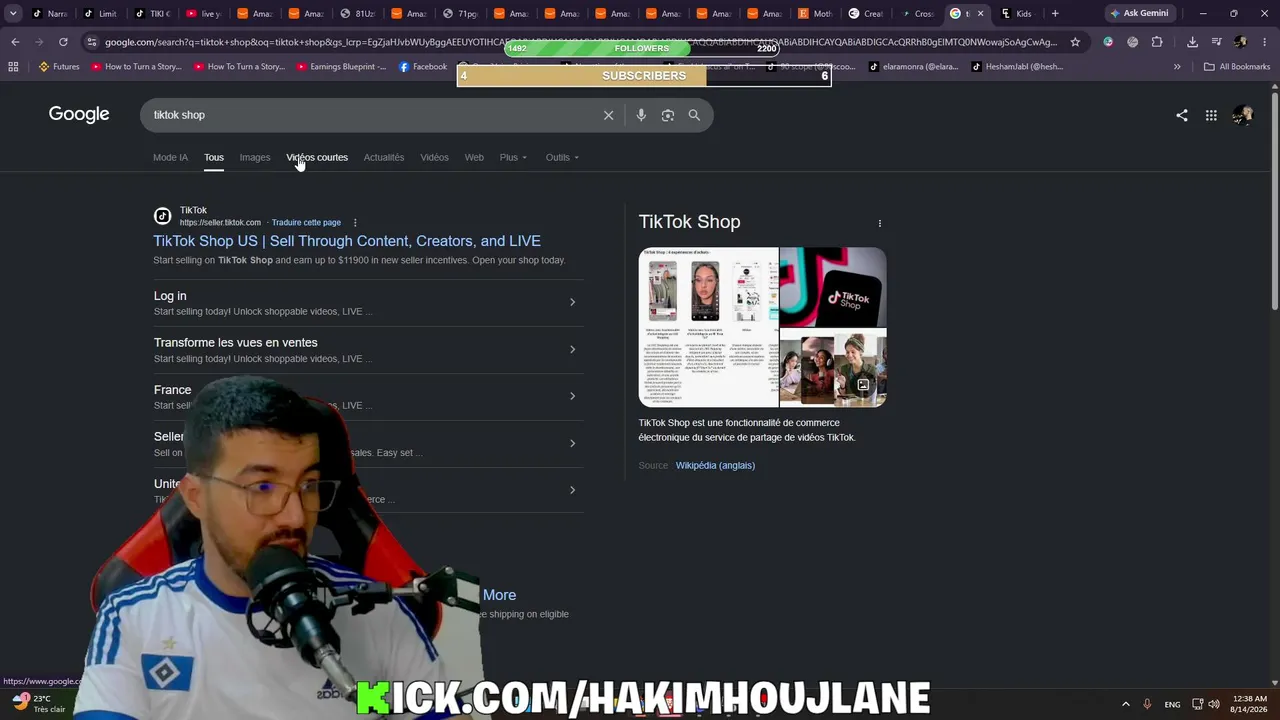Open the tab search dropdown arrow
Screen dimensions: 1280x720
click(x=13, y=14)
